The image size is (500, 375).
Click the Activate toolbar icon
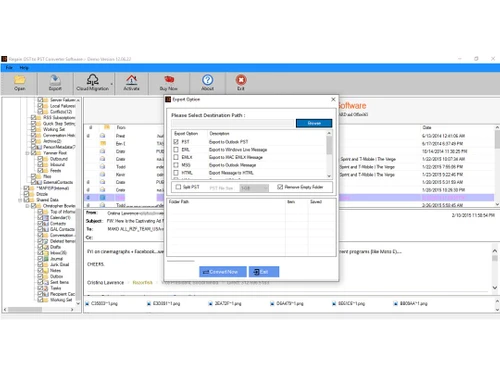click(x=131, y=80)
